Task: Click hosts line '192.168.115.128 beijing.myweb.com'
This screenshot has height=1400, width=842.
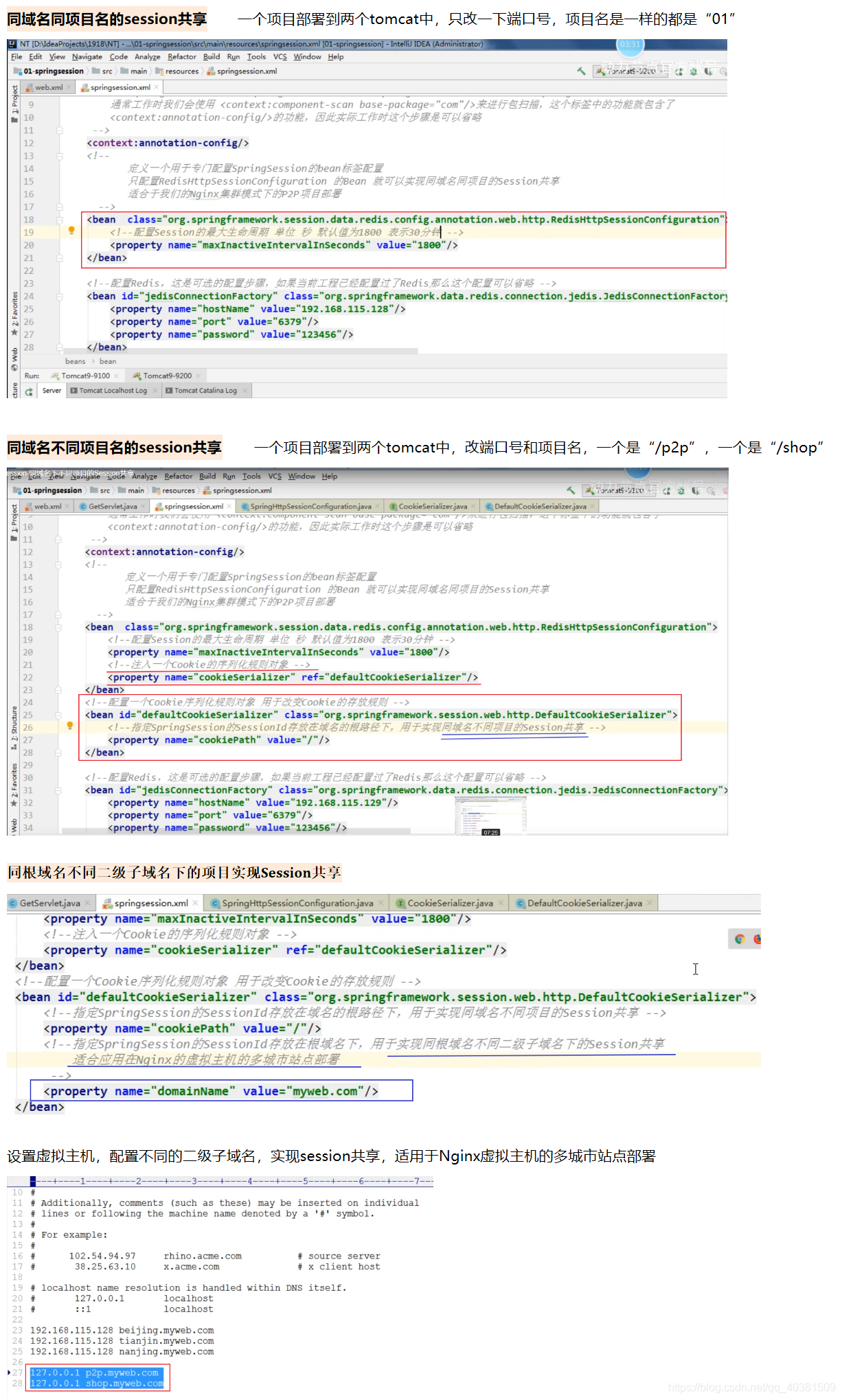Action: coord(122,1330)
